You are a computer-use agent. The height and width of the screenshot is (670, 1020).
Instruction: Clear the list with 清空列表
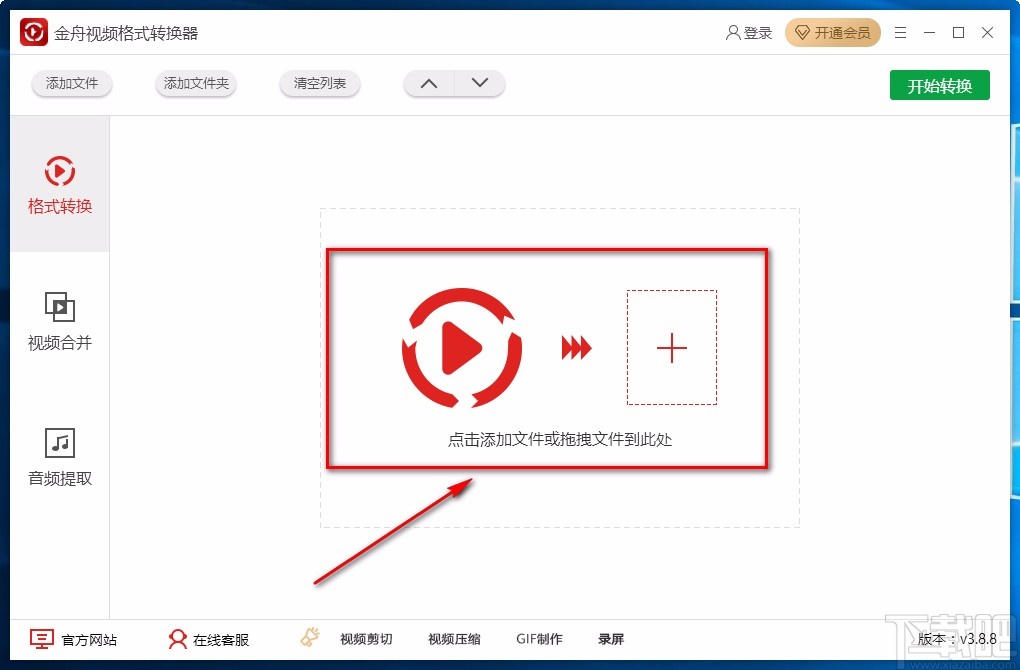319,84
